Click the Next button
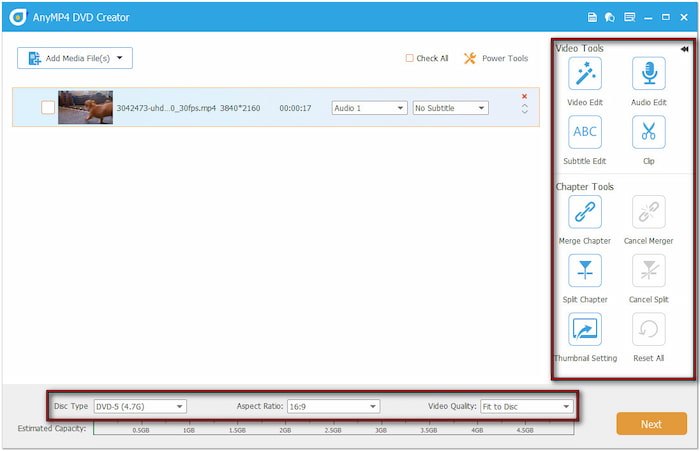 (651, 424)
